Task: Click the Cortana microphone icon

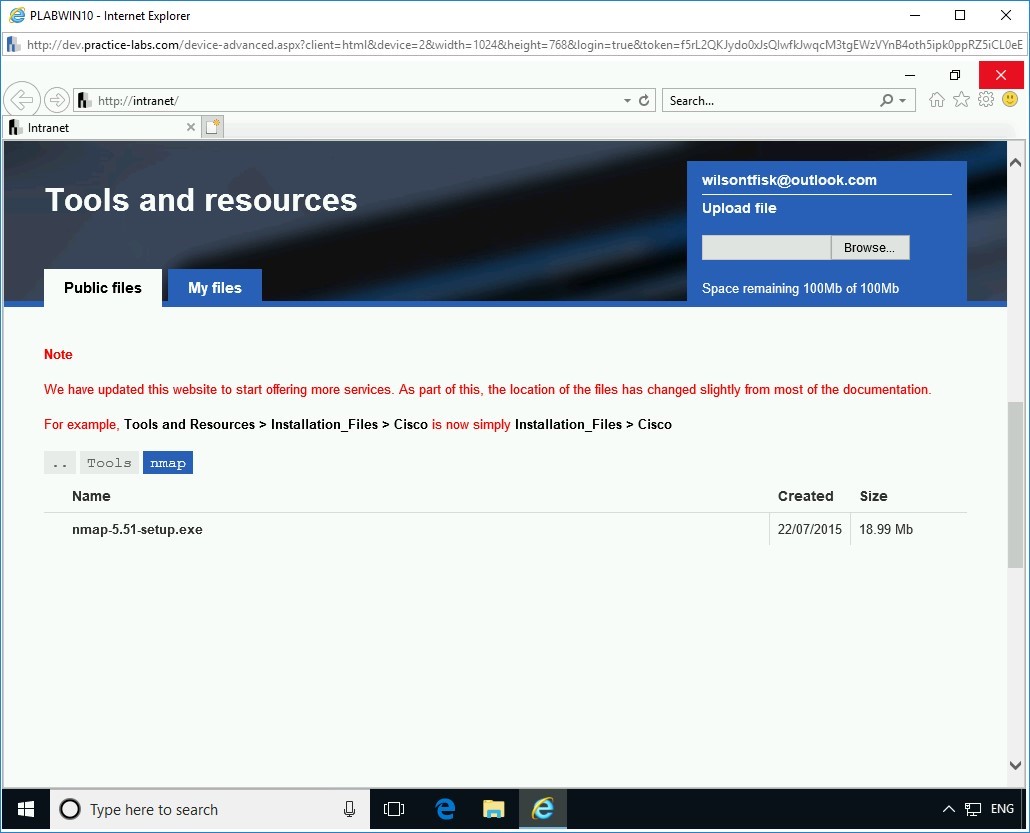Action: coord(349,809)
